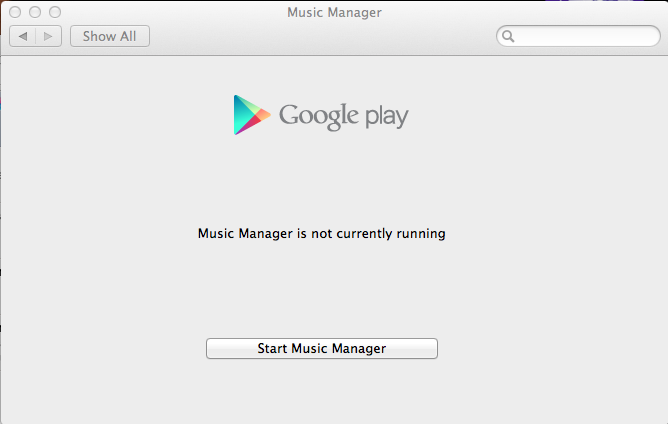Select the 'Music Manager is not currently running' text
668x424 pixels.
coord(322,234)
